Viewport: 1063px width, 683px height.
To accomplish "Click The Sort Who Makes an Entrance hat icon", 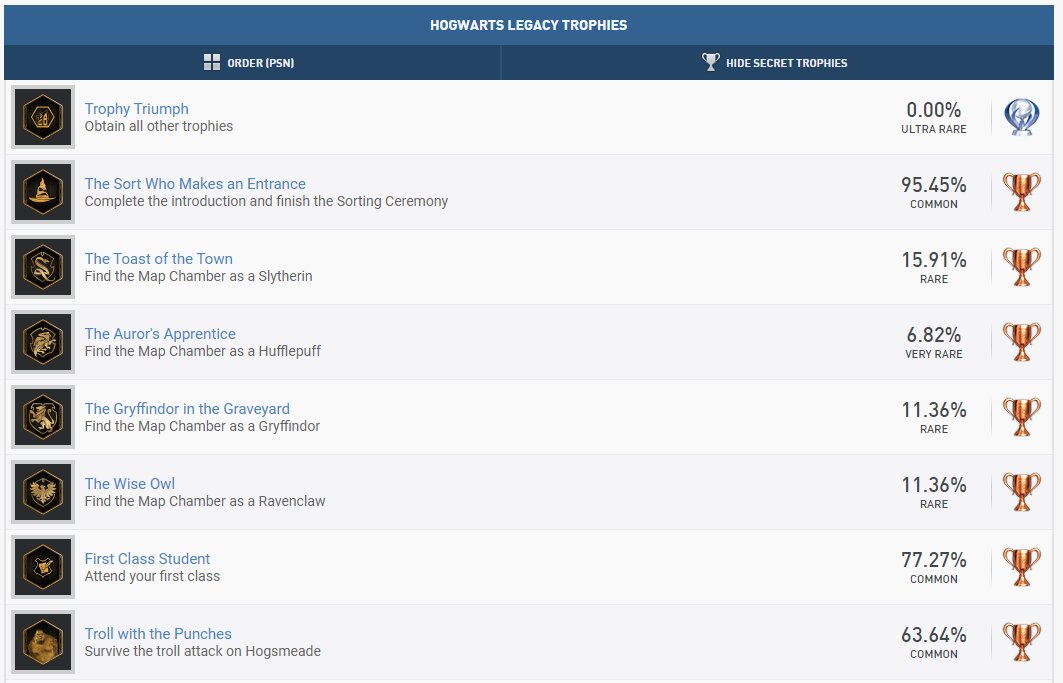I will point(43,192).
